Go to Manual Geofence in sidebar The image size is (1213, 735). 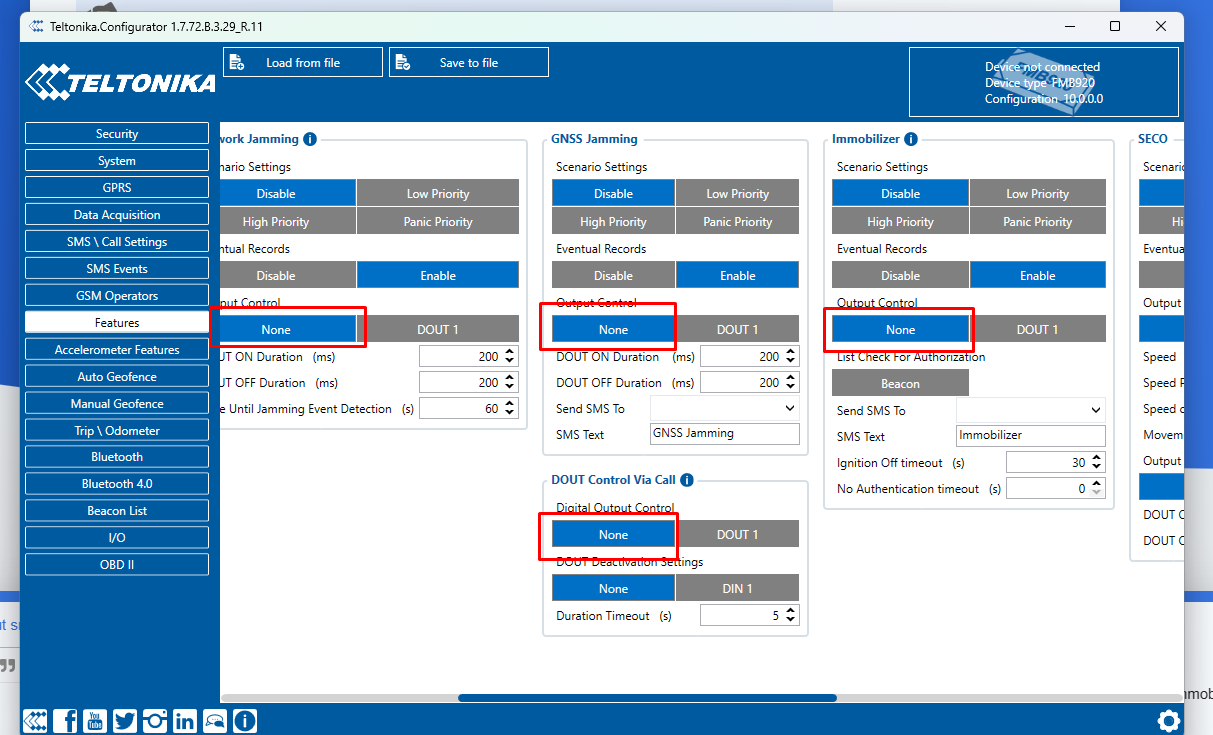tap(117, 404)
